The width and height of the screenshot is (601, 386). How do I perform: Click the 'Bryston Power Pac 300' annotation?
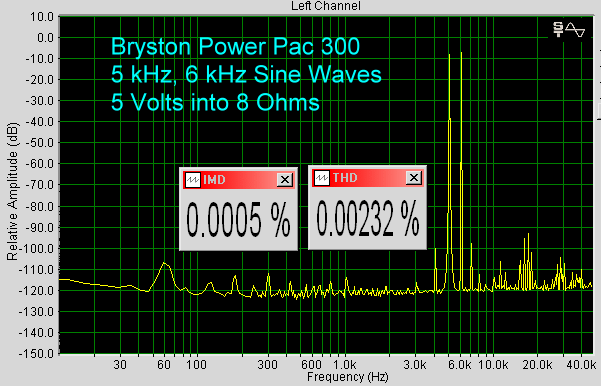(x=235, y=46)
